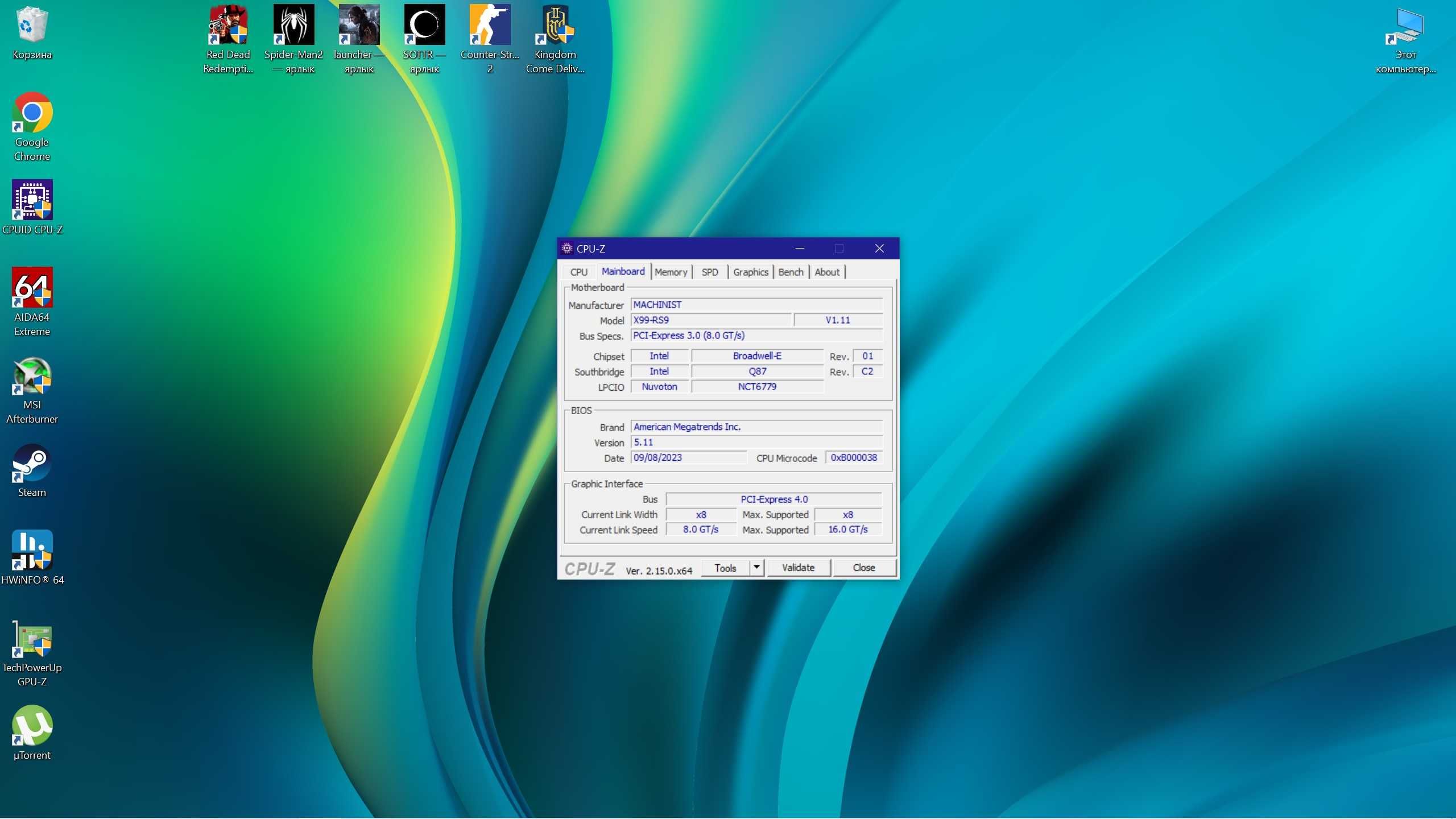Expand the Tools dropdown arrow

tap(756, 568)
